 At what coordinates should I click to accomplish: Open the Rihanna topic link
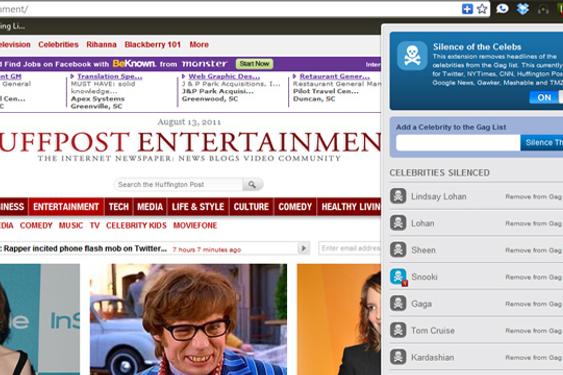(x=101, y=45)
